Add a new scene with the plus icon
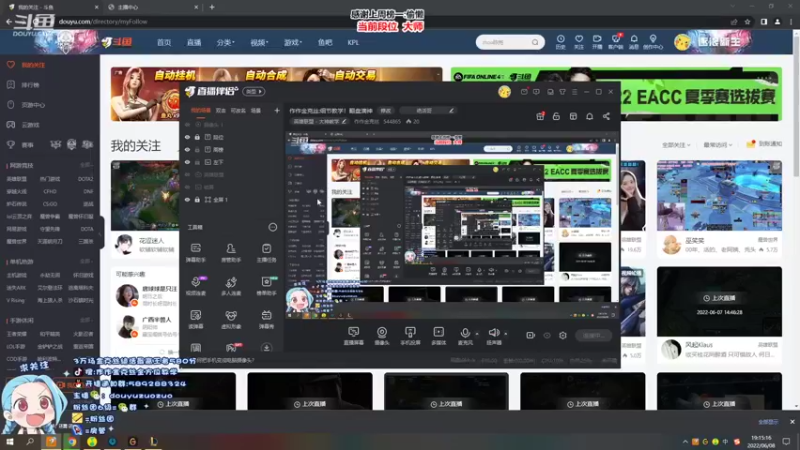The height and width of the screenshot is (450, 800). coord(277,110)
